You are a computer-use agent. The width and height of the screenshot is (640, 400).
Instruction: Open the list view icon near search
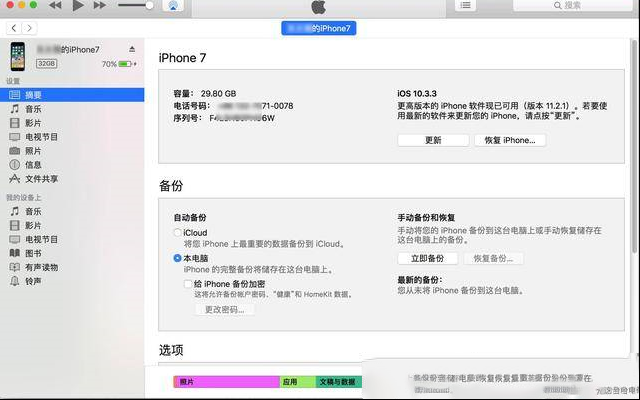465,5
